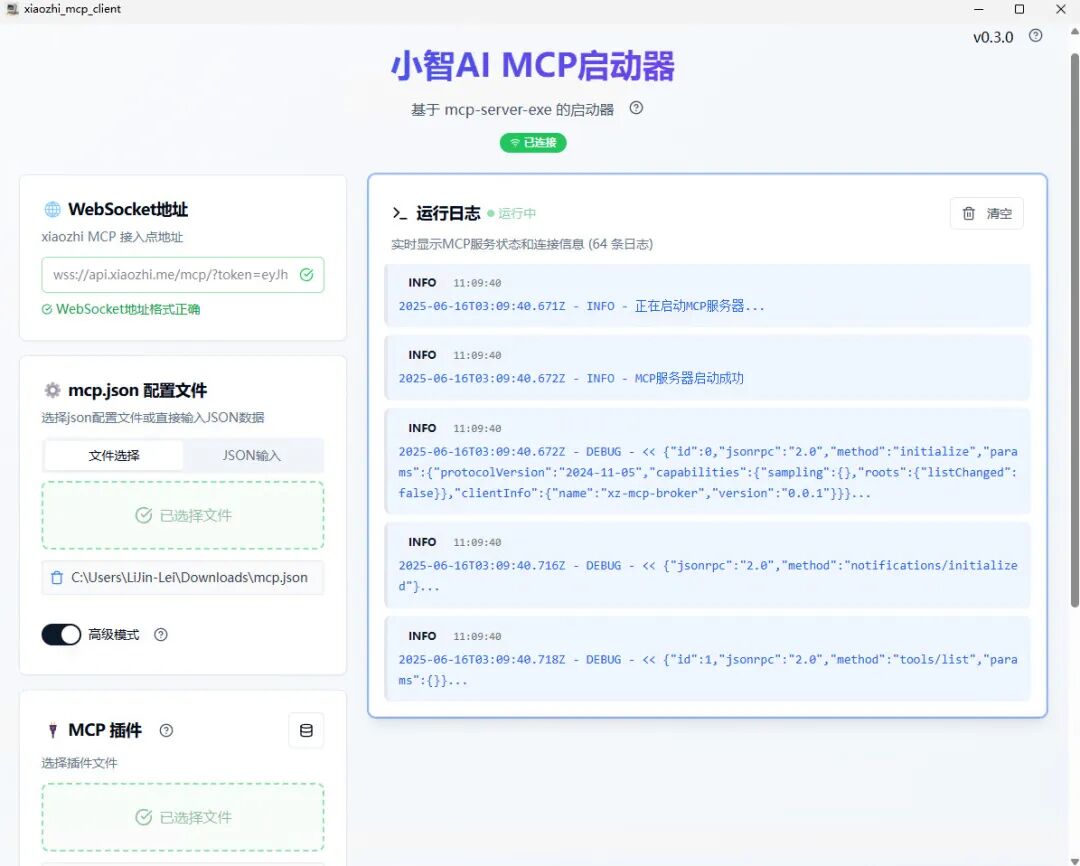
Task: Click 已选择文件 area in MCP 插件 panel
Action: pos(182,817)
